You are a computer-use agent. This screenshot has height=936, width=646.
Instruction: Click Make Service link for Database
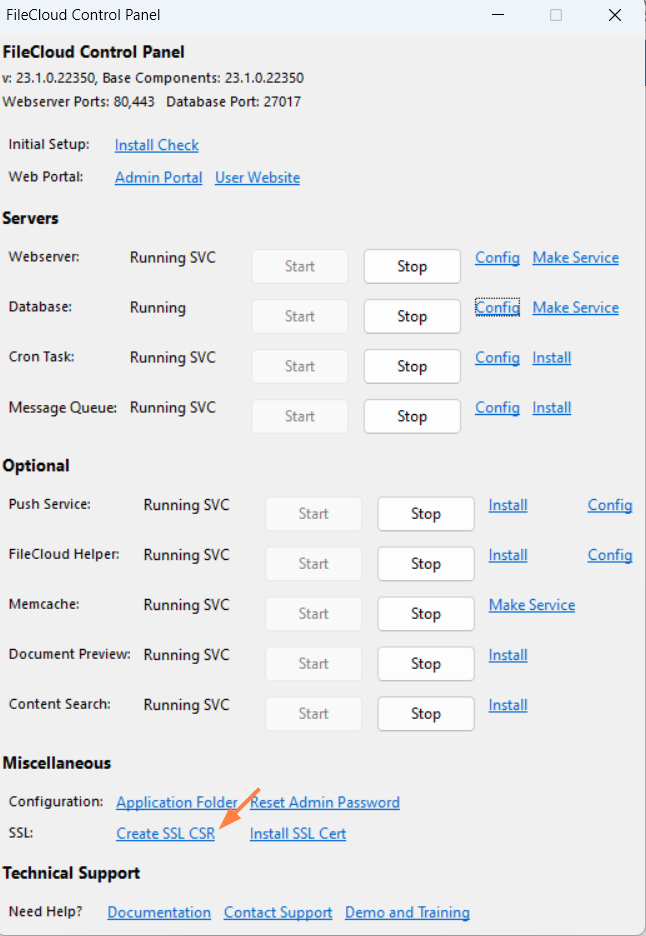coord(575,308)
